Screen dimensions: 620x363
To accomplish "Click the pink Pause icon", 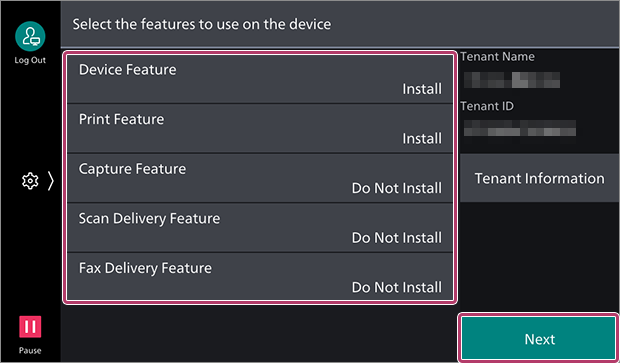I will (30, 327).
